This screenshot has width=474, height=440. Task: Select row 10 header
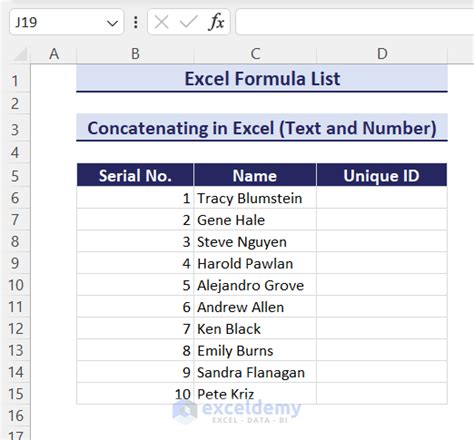tap(15, 285)
